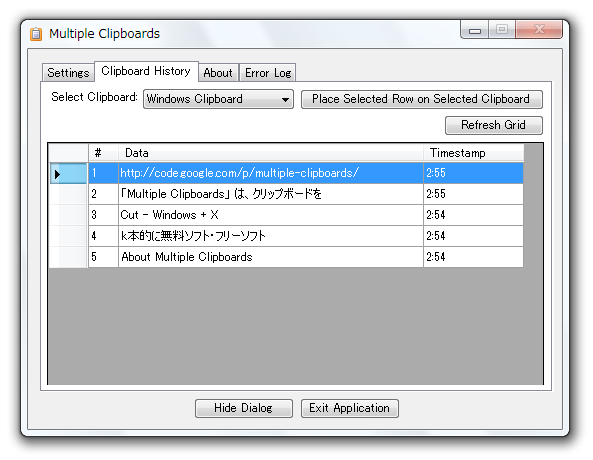Select the 'Cut - Windows + X' entry
Viewport: 593px width, 460px height.
271,215
